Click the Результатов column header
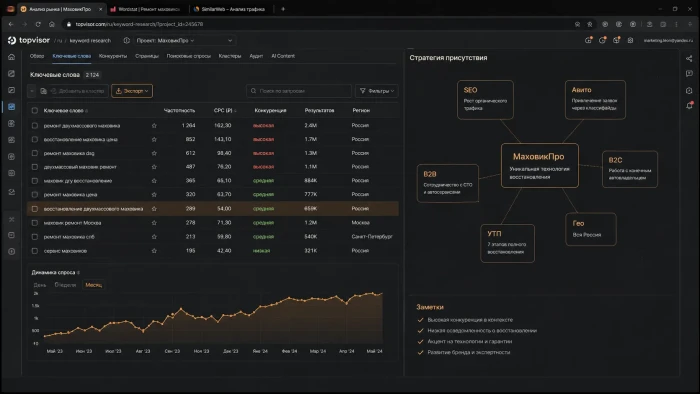This screenshot has height=394, width=700. [x=319, y=110]
